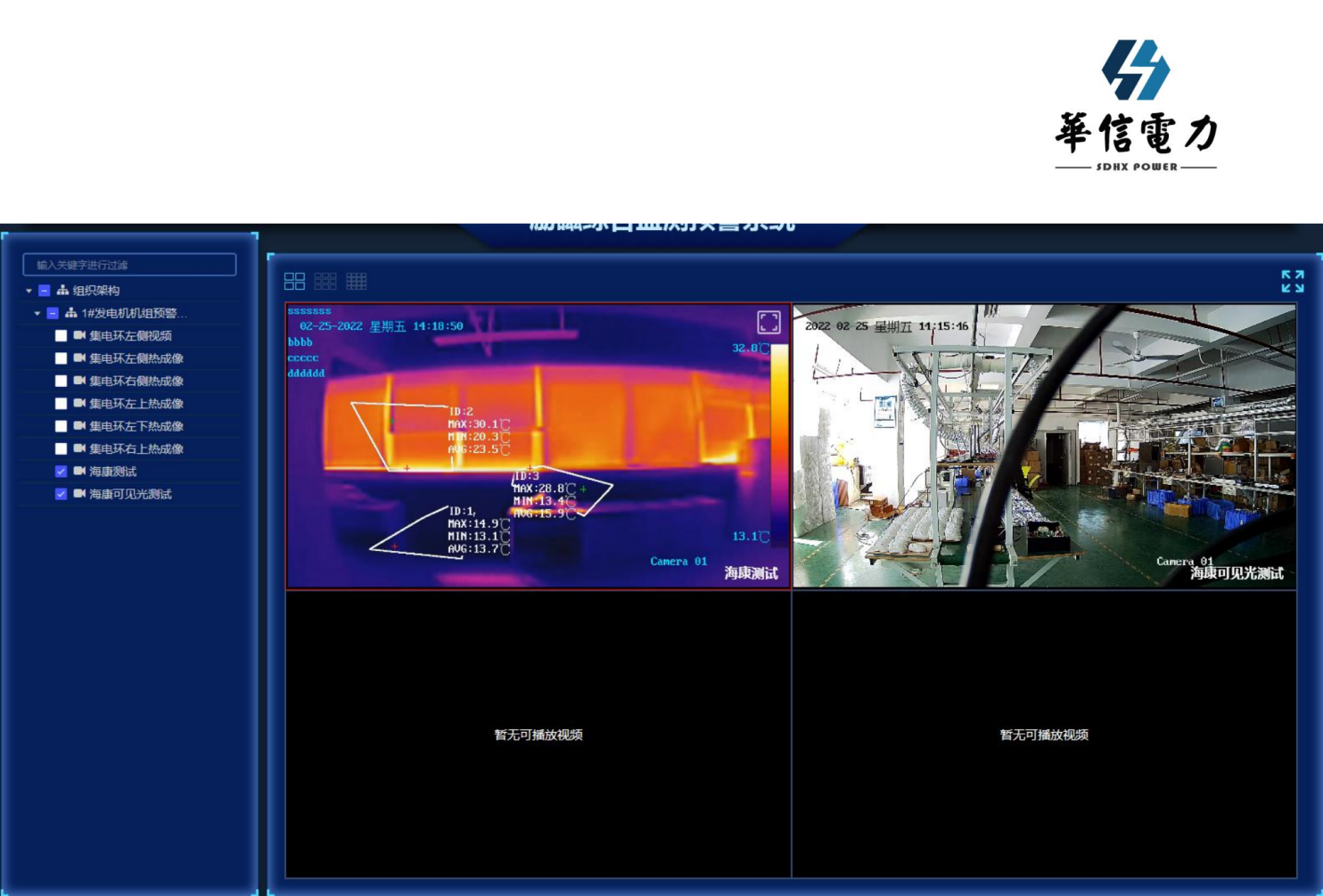The width and height of the screenshot is (1323, 896).
Task: Switch to the 2x2 grid layout
Action: click(294, 282)
